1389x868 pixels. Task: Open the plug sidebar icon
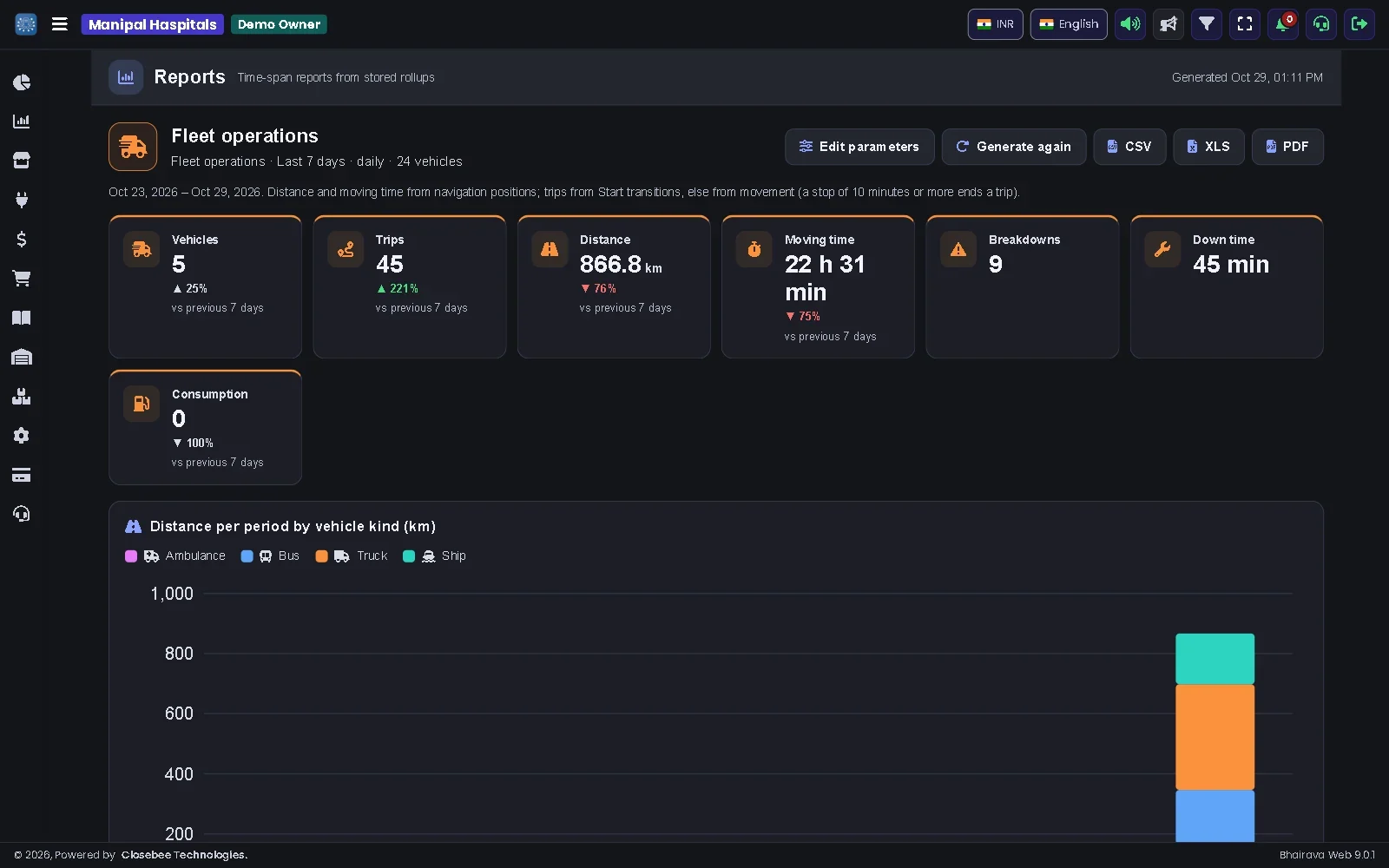point(22,200)
